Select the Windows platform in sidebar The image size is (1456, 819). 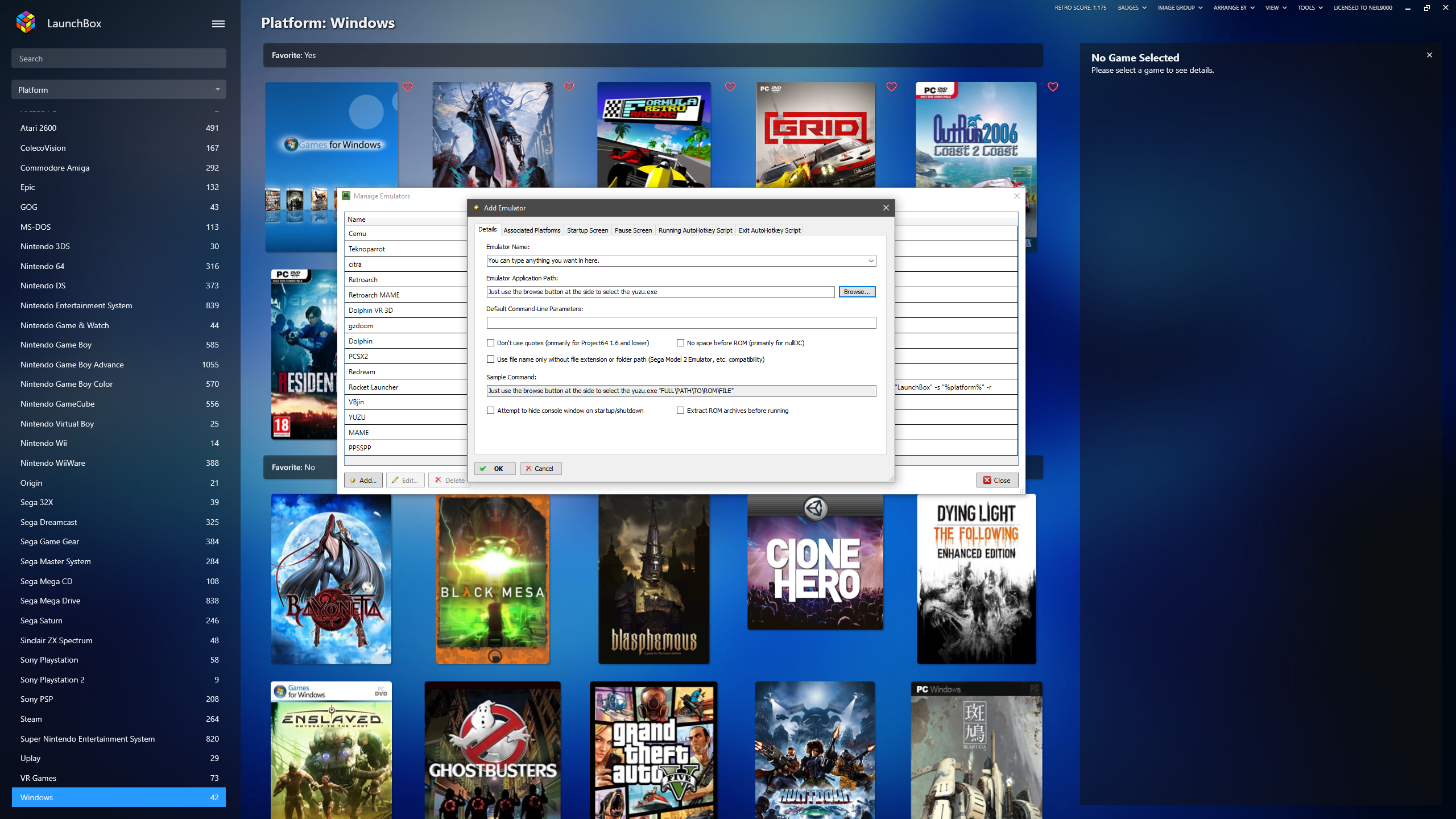(119, 797)
